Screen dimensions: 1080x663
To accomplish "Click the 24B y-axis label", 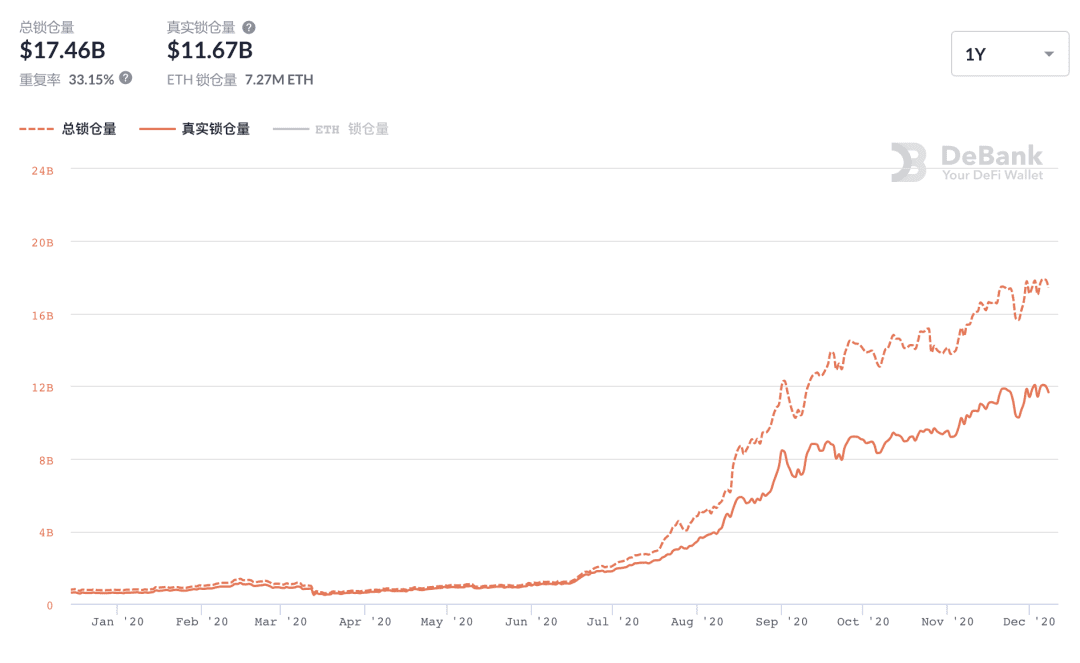I will pyautogui.click(x=42, y=171).
